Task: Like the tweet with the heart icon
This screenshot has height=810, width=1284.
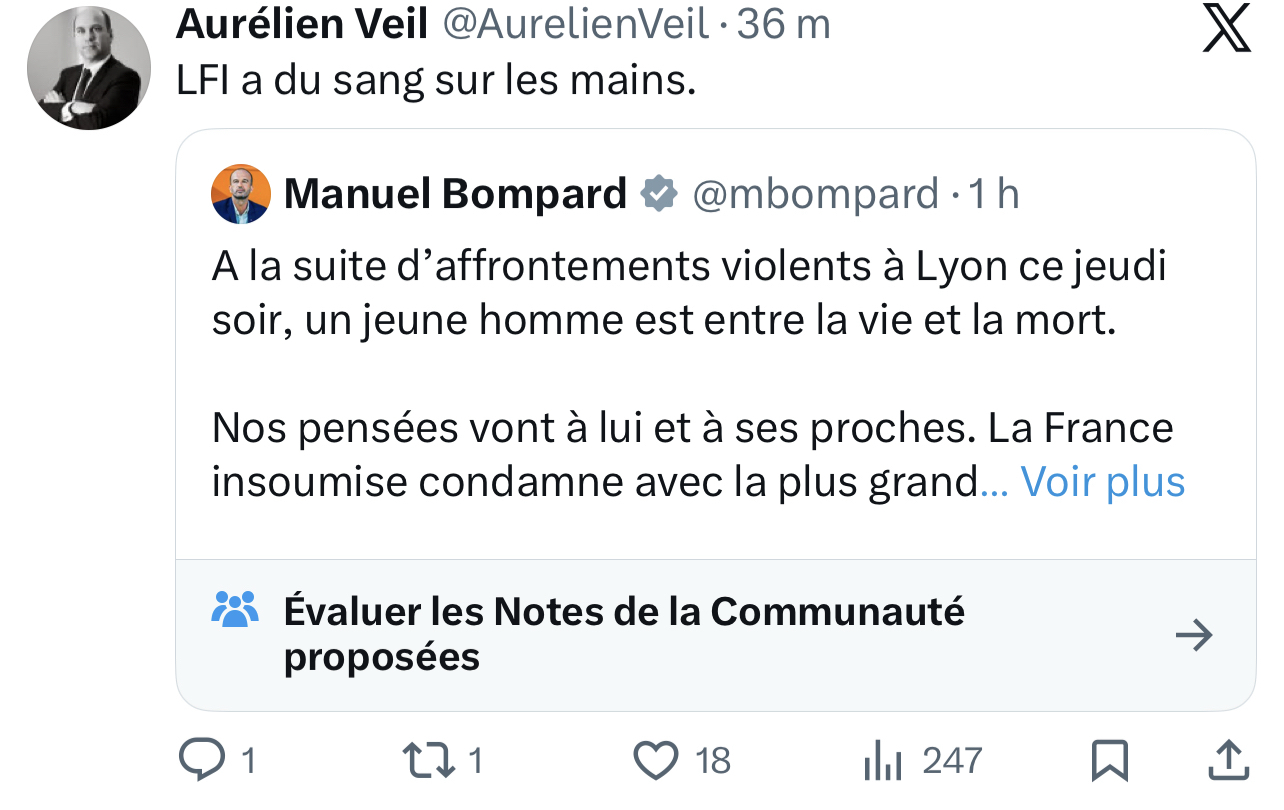Action: click(x=656, y=761)
